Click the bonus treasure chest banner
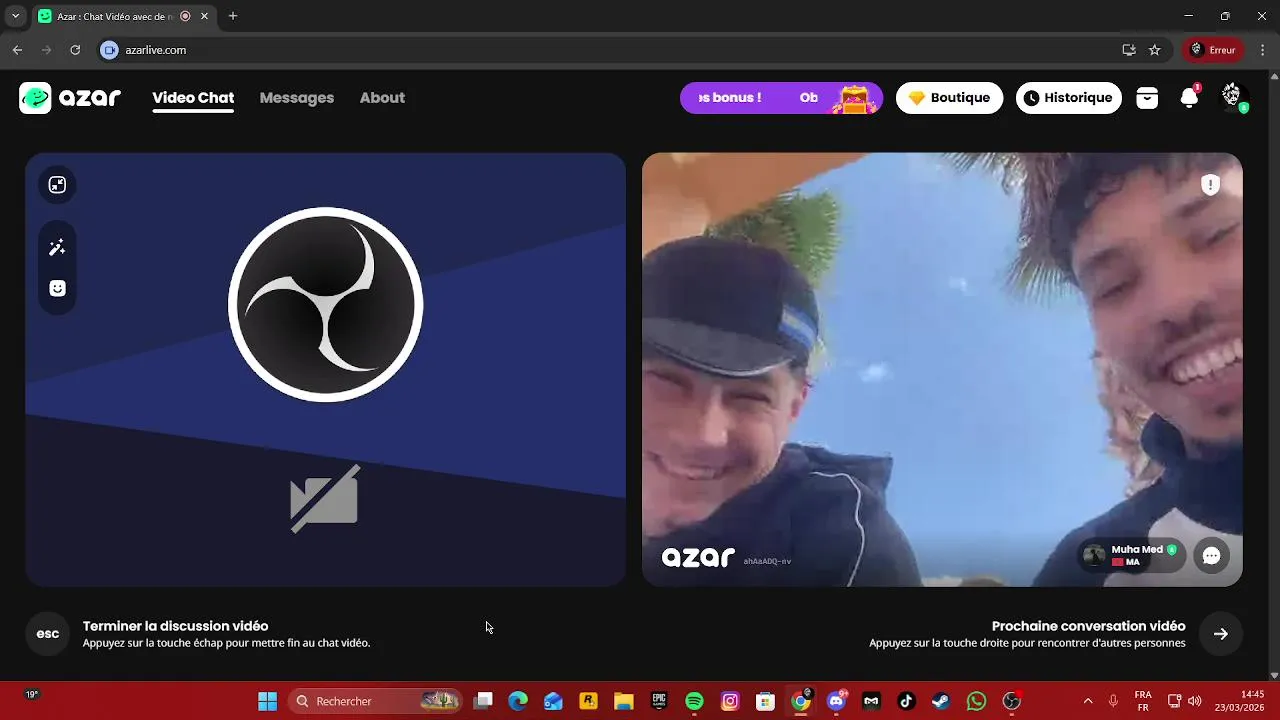This screenshot has width=1280, height=720. pos(781,98)
